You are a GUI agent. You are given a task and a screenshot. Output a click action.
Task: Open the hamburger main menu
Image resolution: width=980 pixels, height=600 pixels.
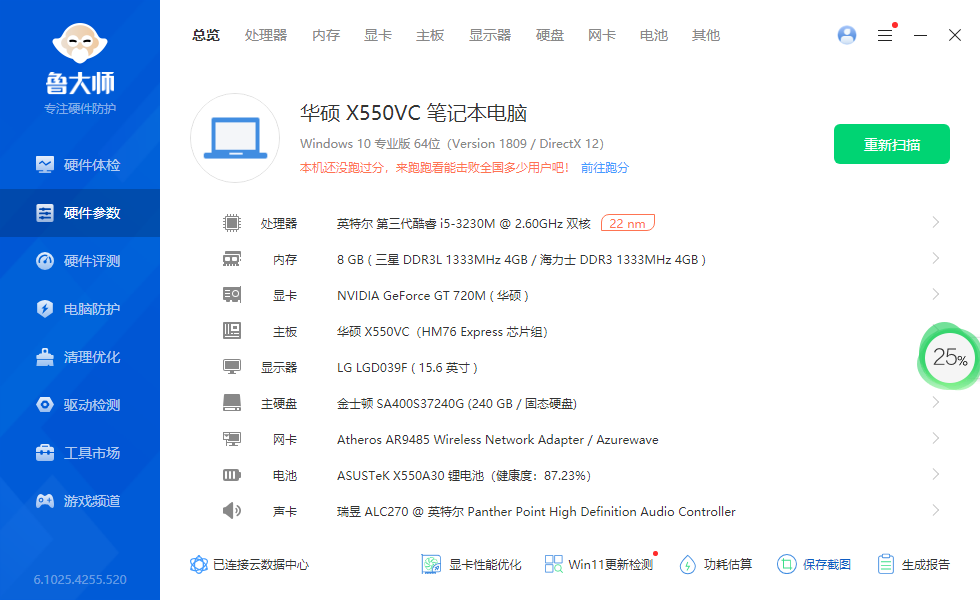coord(885,36)
